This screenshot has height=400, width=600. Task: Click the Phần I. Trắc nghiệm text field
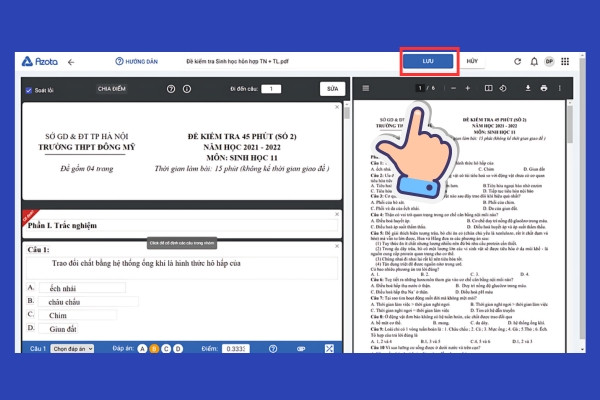(182, 225)
